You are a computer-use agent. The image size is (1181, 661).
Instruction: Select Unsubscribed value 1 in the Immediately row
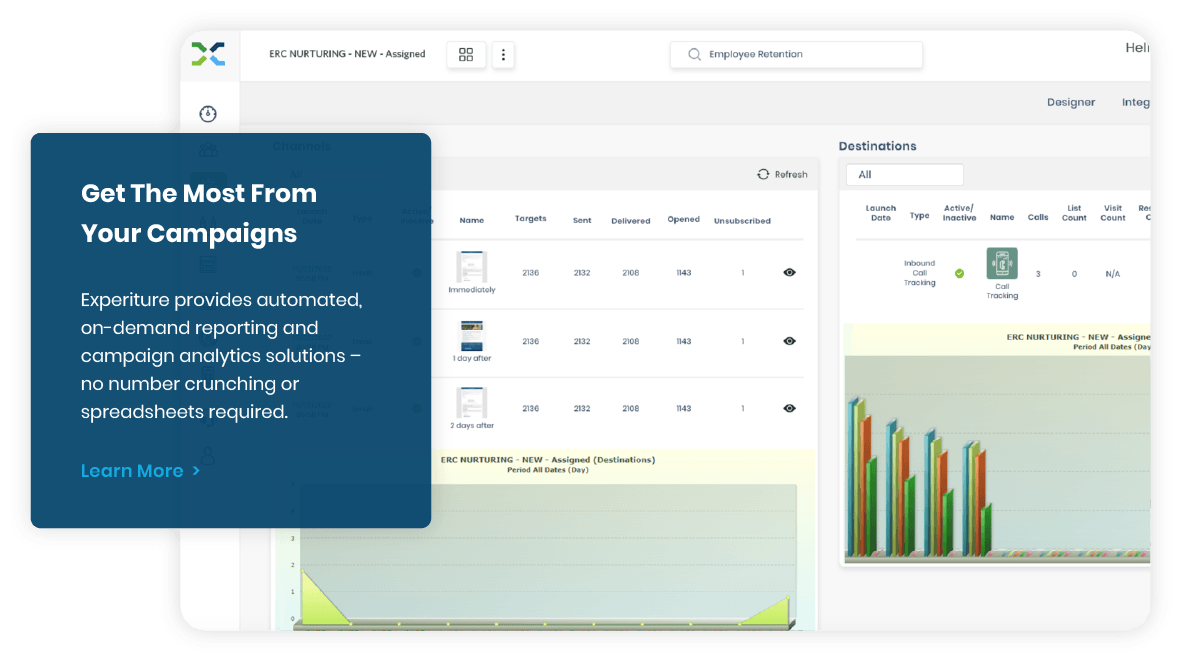coord(743,273)
